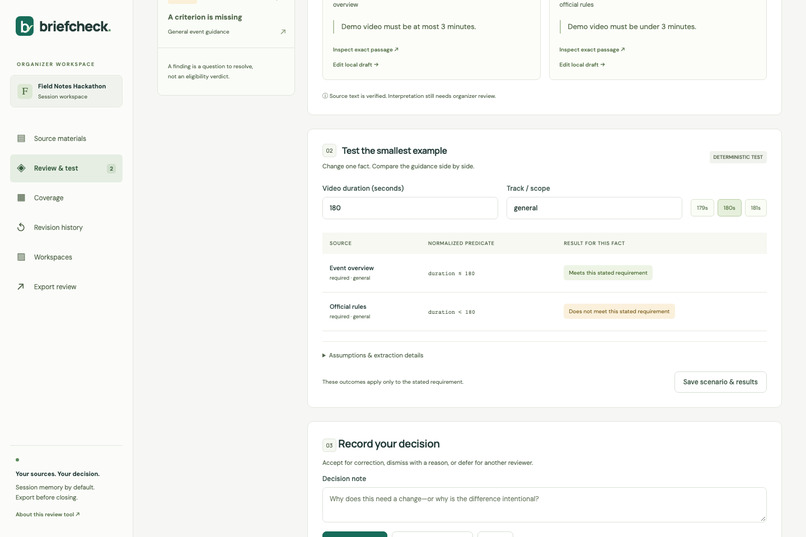Open the Review & test section
Screen dimensions: 806x537
tap(66, 168)
